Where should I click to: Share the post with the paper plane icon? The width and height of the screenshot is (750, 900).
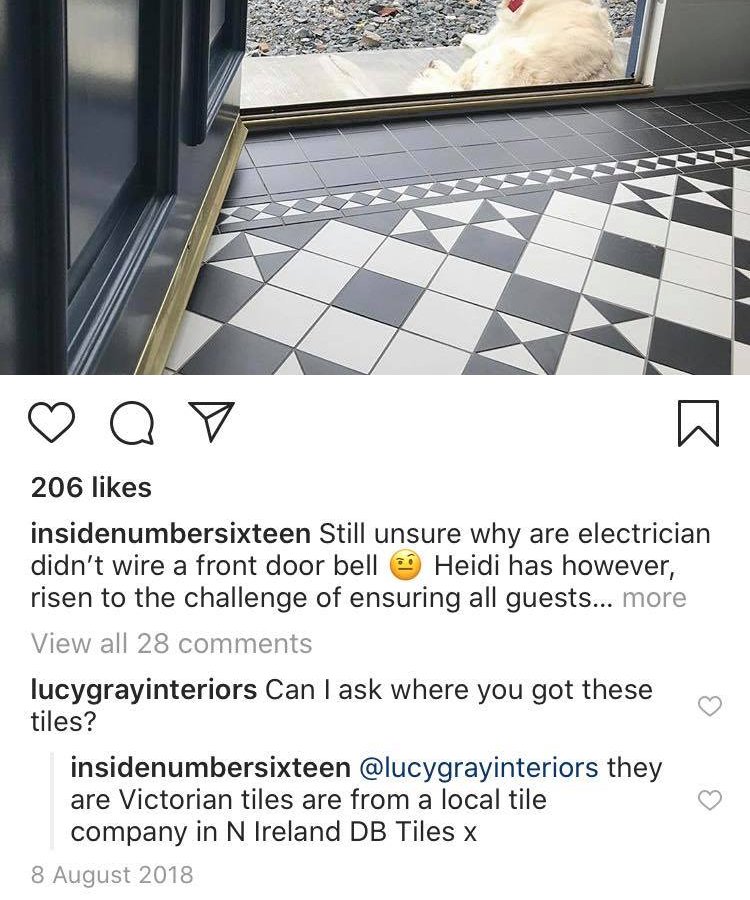[211, 421]
